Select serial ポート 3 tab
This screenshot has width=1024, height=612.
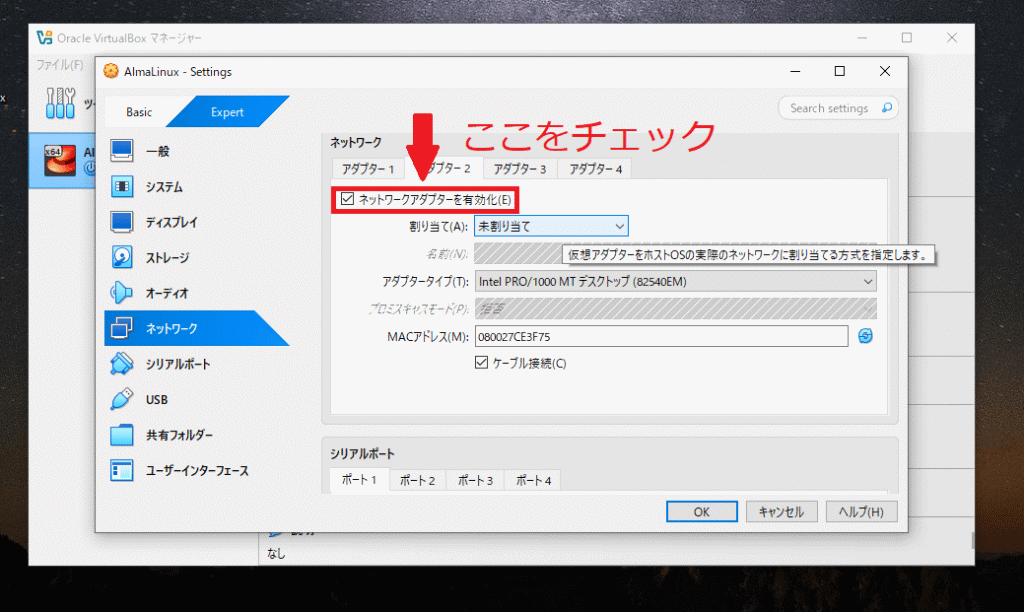pyautogui.click(x=475, y=481)
